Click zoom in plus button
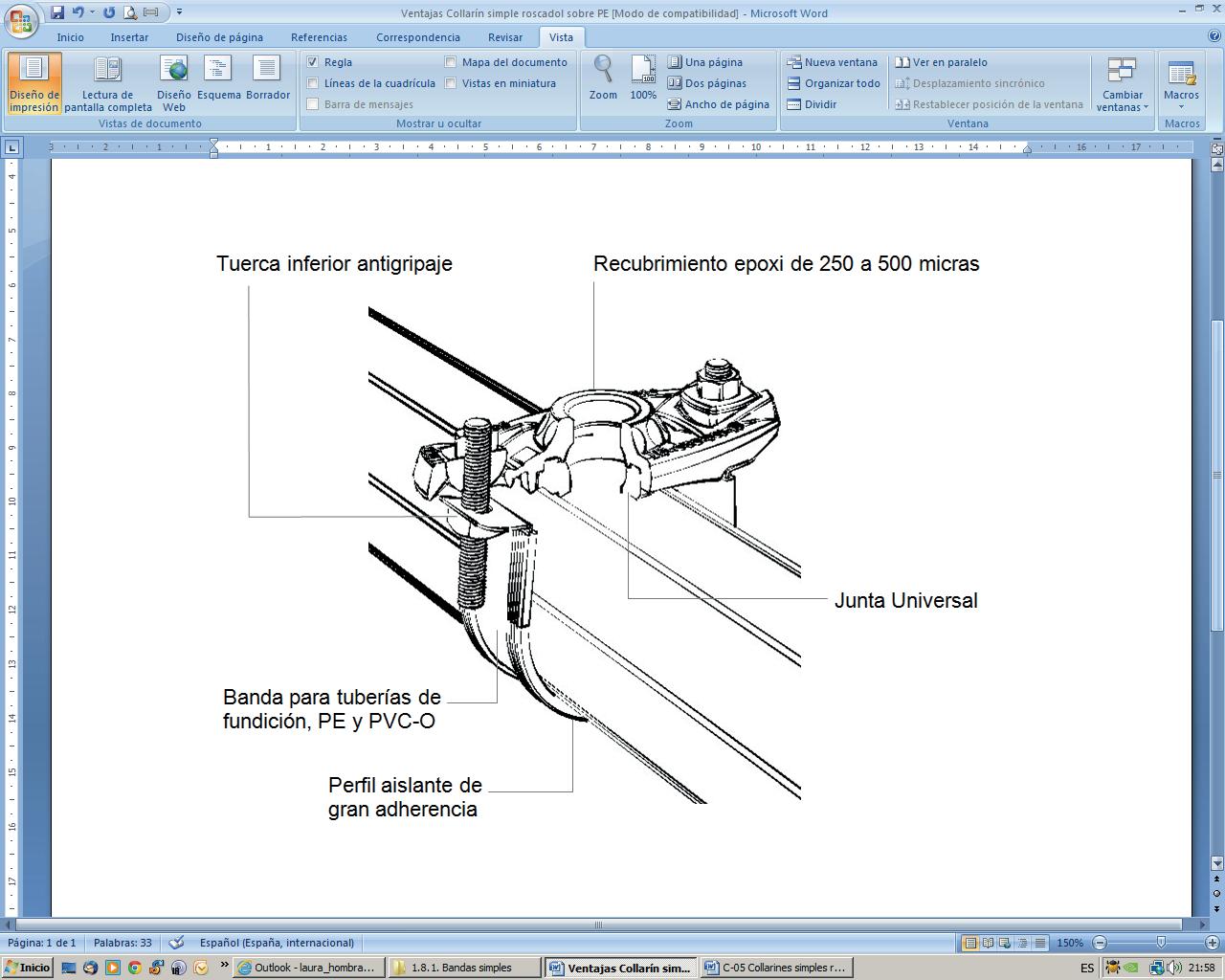 click(x=1213, y=943)
